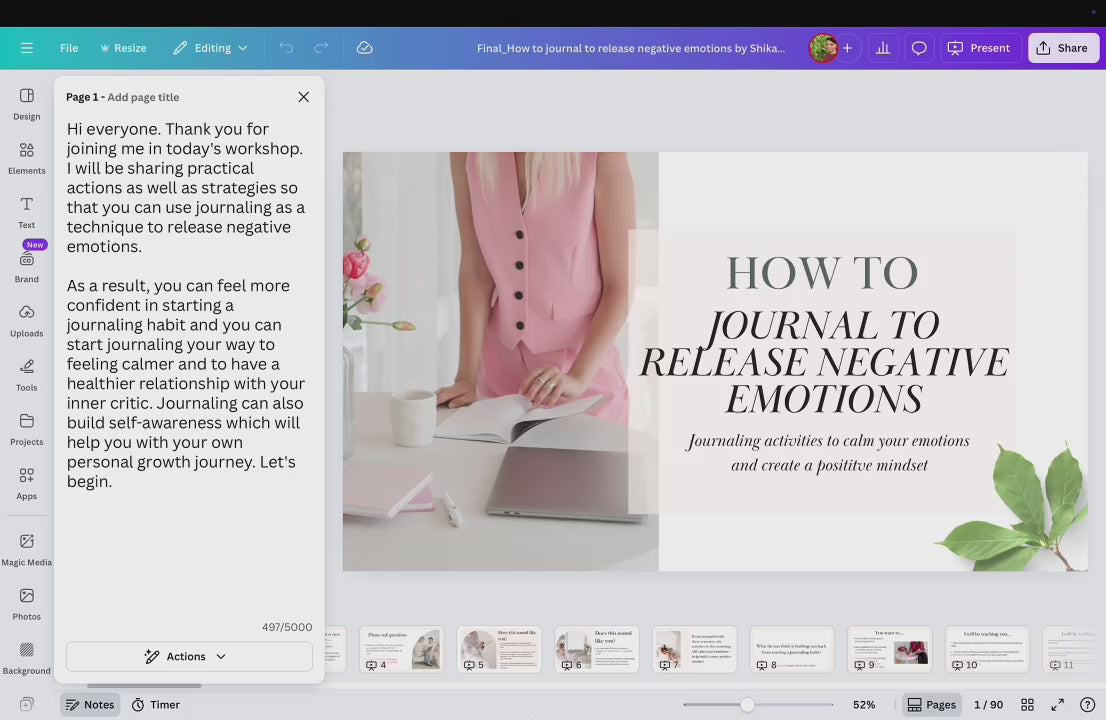Open Magic Media app
The width and height of the screenshot is (1106, 720).
(26, 549)
